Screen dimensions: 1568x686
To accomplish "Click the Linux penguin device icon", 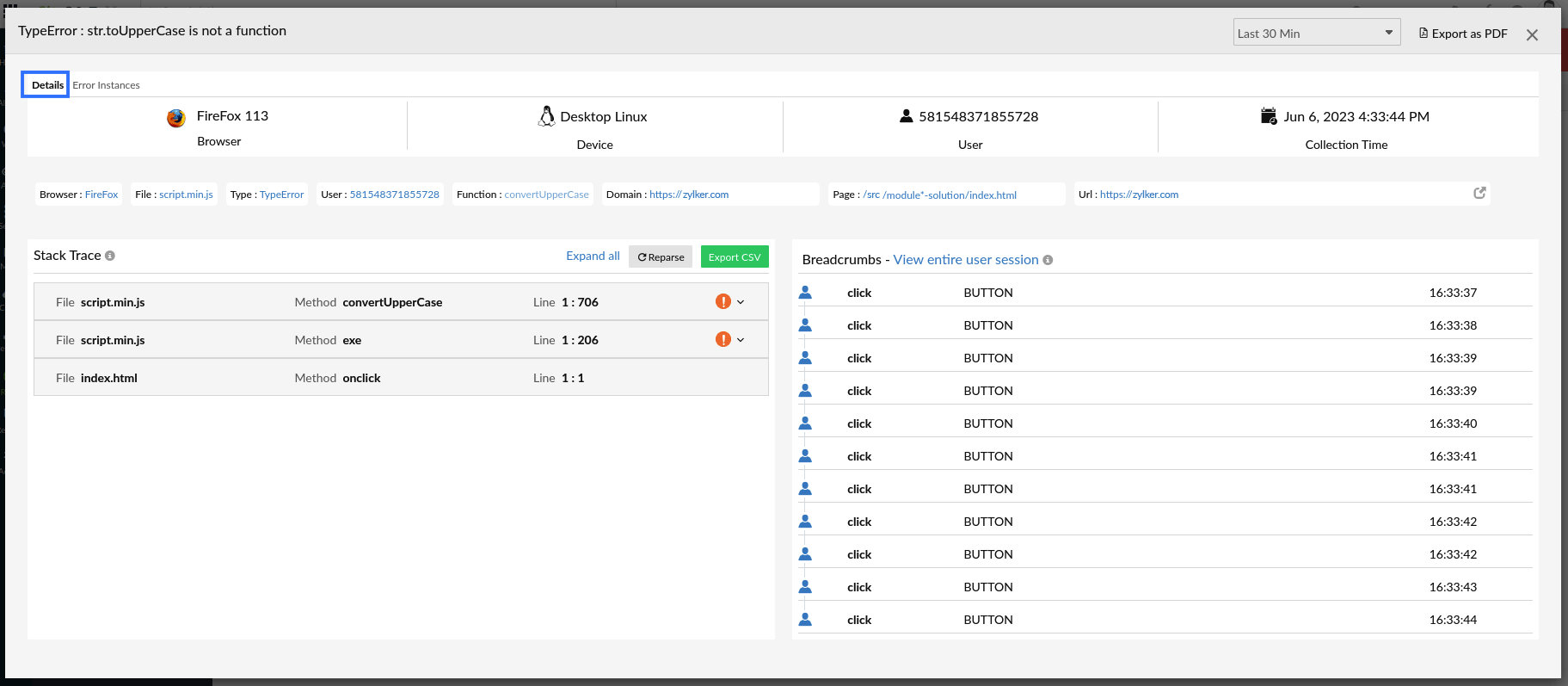I will click(x=546, y=116).
